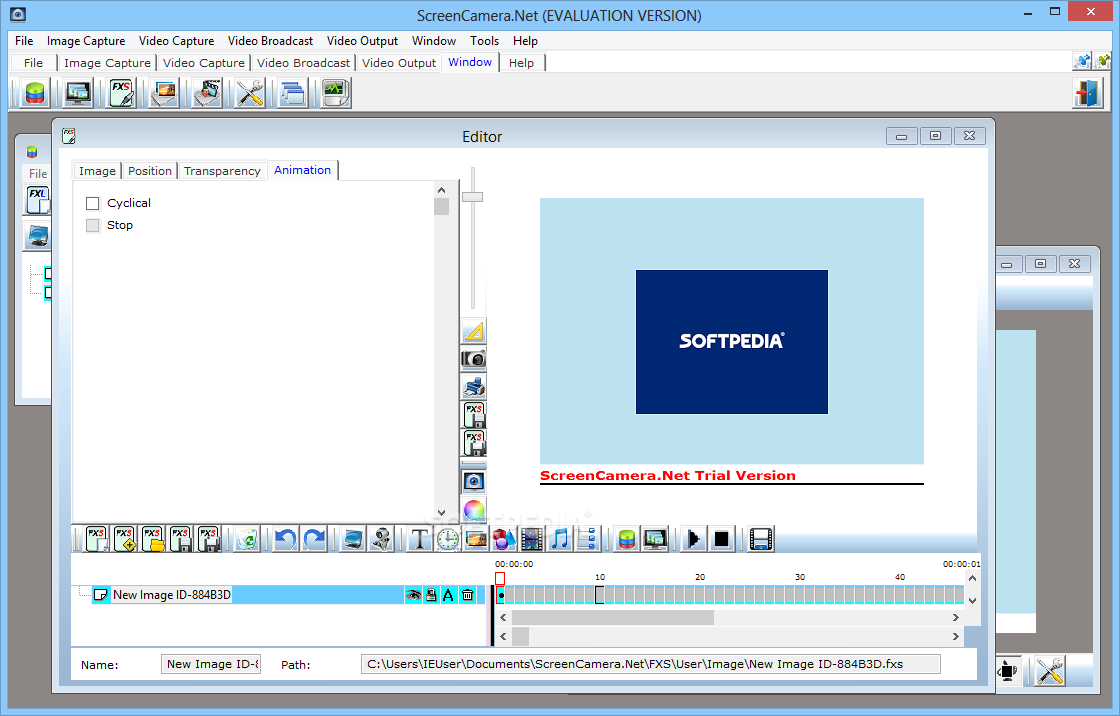Click the printer icon in vertical toolbar

click(474, 387)
